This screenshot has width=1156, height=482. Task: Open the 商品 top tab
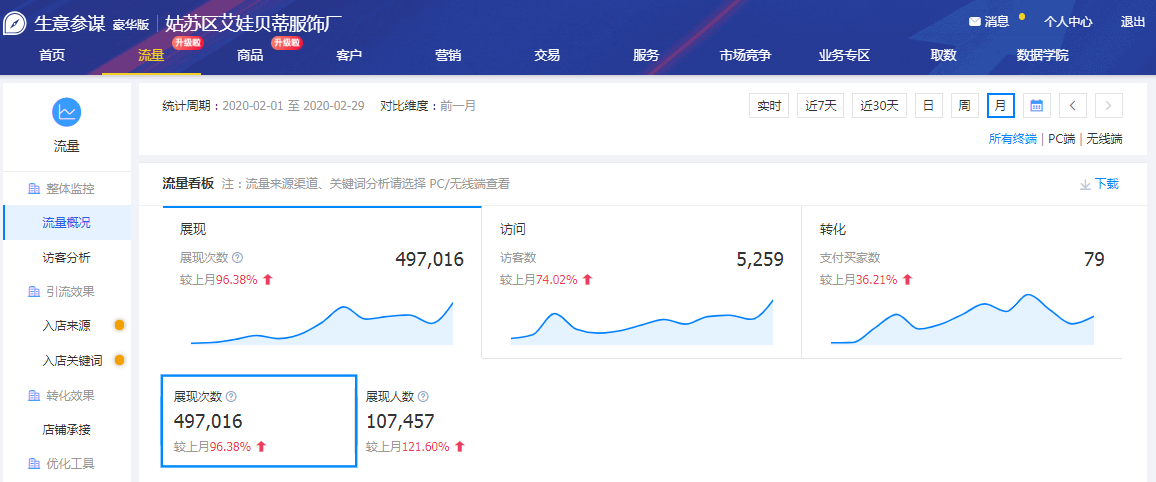[250, 55]
